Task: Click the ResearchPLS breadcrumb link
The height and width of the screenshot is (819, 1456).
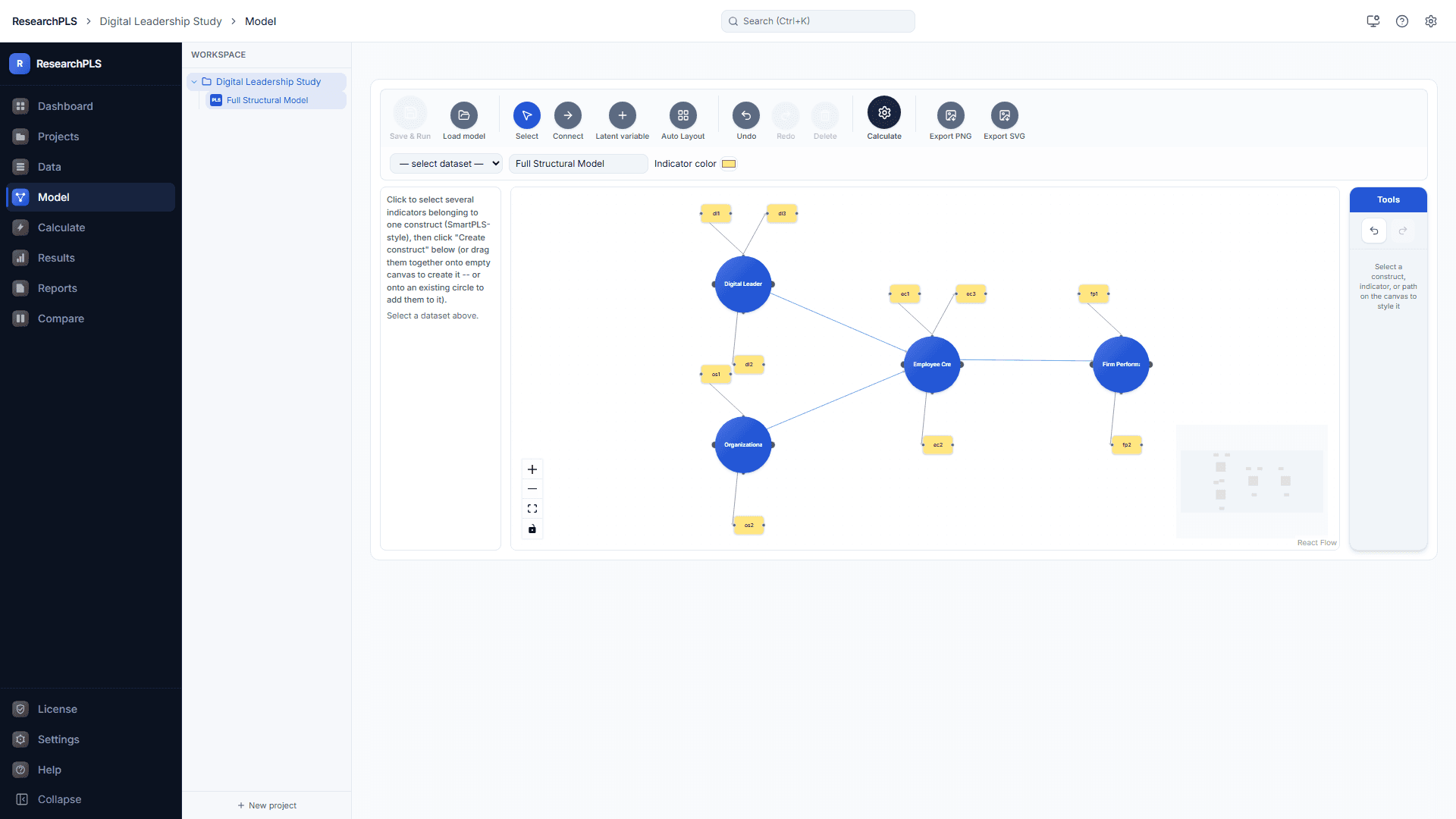Action: click(x=45, y=21)
